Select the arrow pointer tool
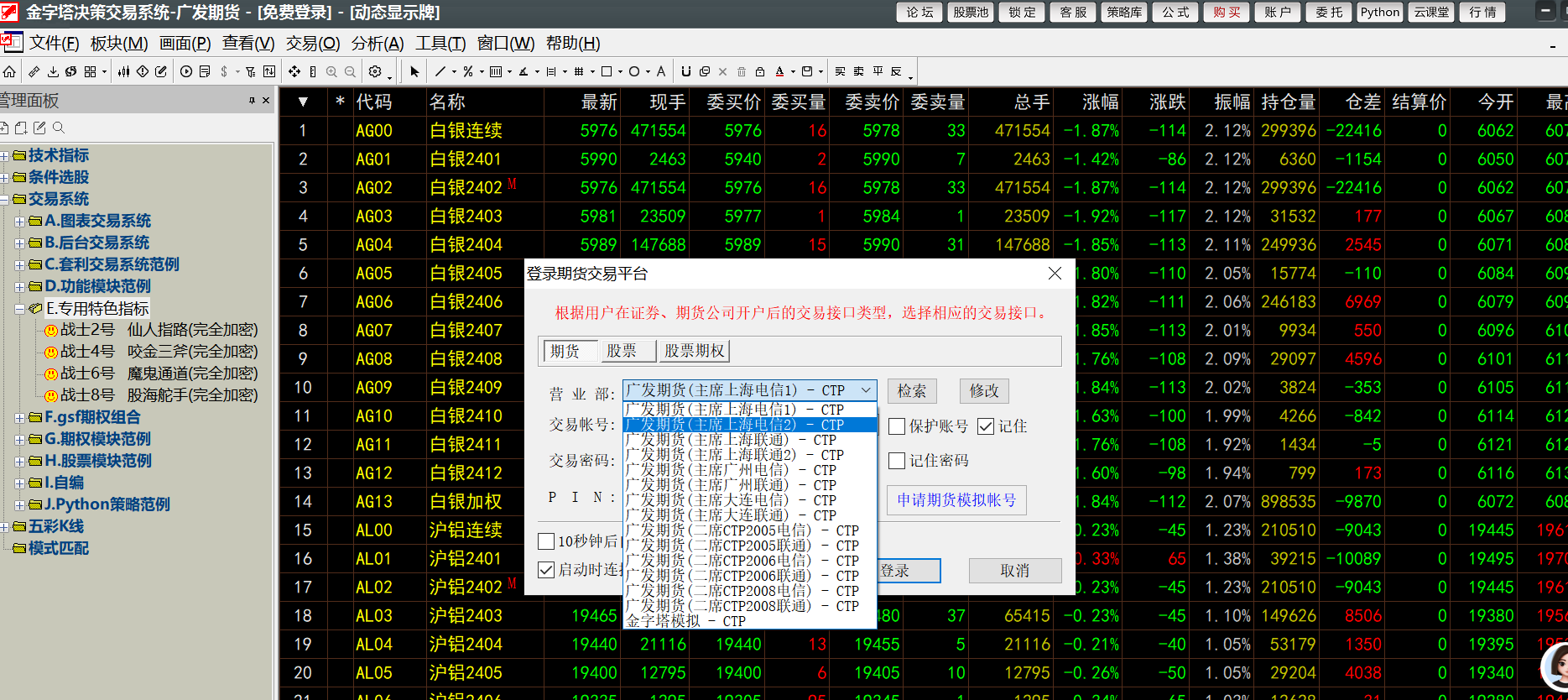The width and height of the screenshot is (1568, 700). click(414, 72)
